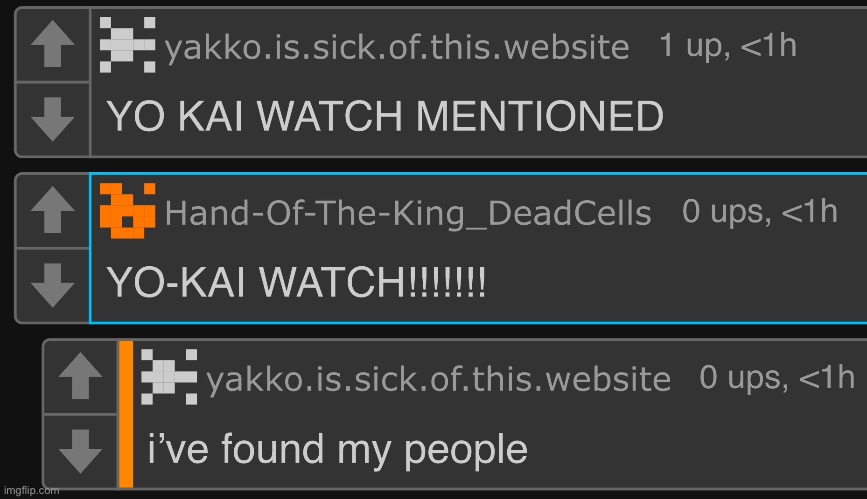The image size is (867, 499).
Task: Visit yakko.is.sick.of.this.website profile from top comment
Action: (397, 47)
